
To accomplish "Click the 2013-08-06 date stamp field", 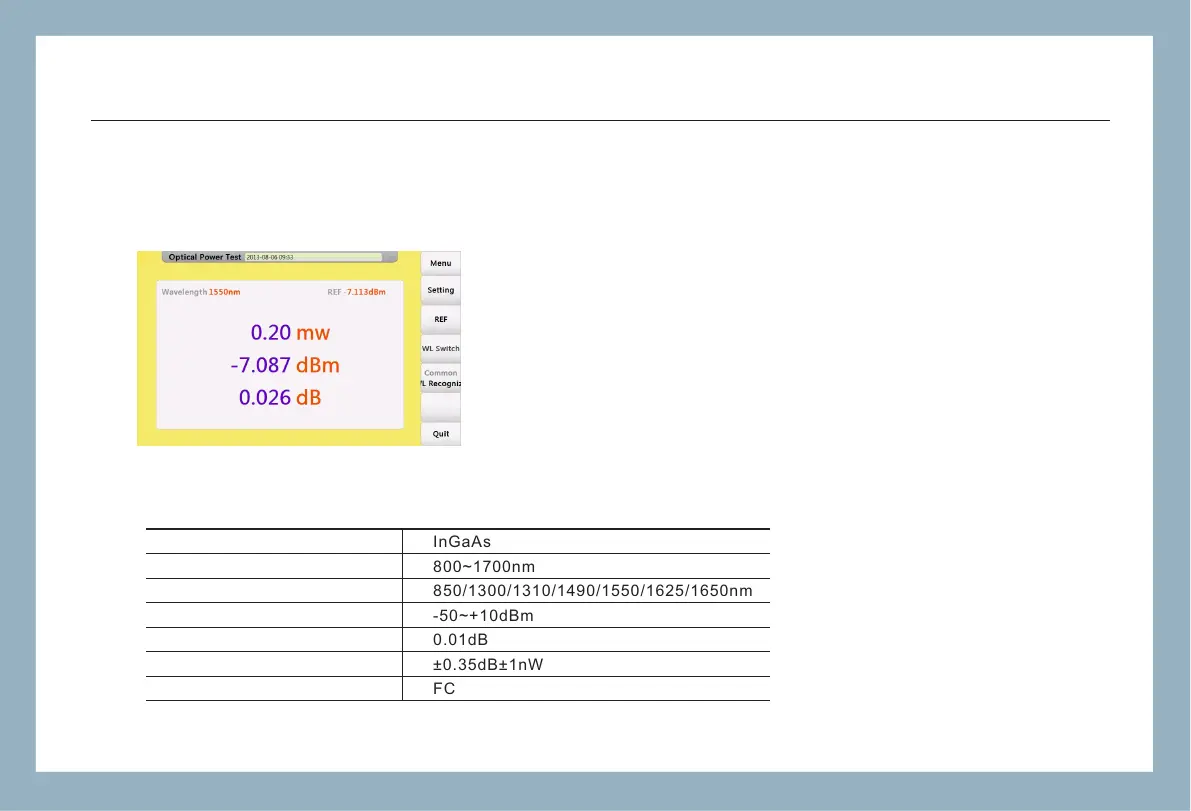I will pyautogui.click(x=313, y=257).
